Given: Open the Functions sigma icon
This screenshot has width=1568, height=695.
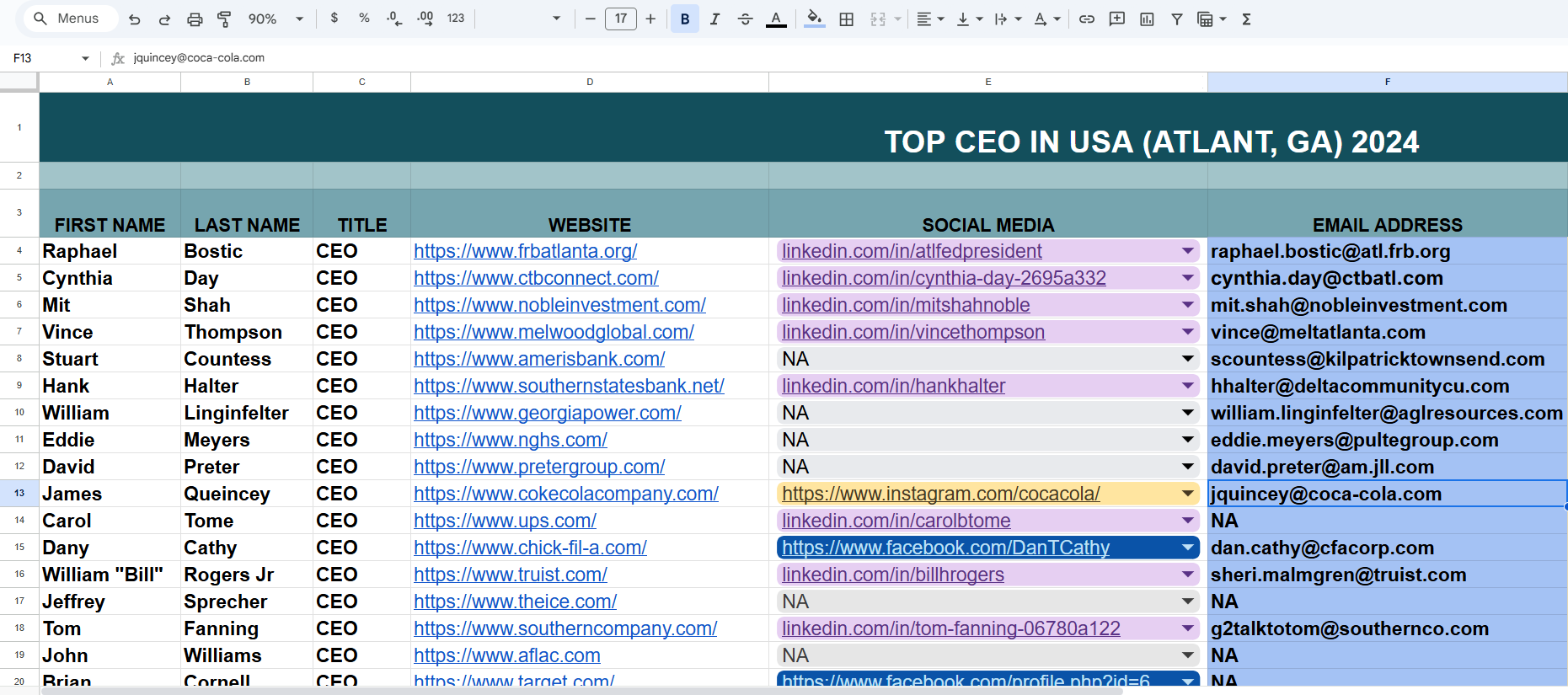Looking at the screenshot, I should tap(1246, 19).
